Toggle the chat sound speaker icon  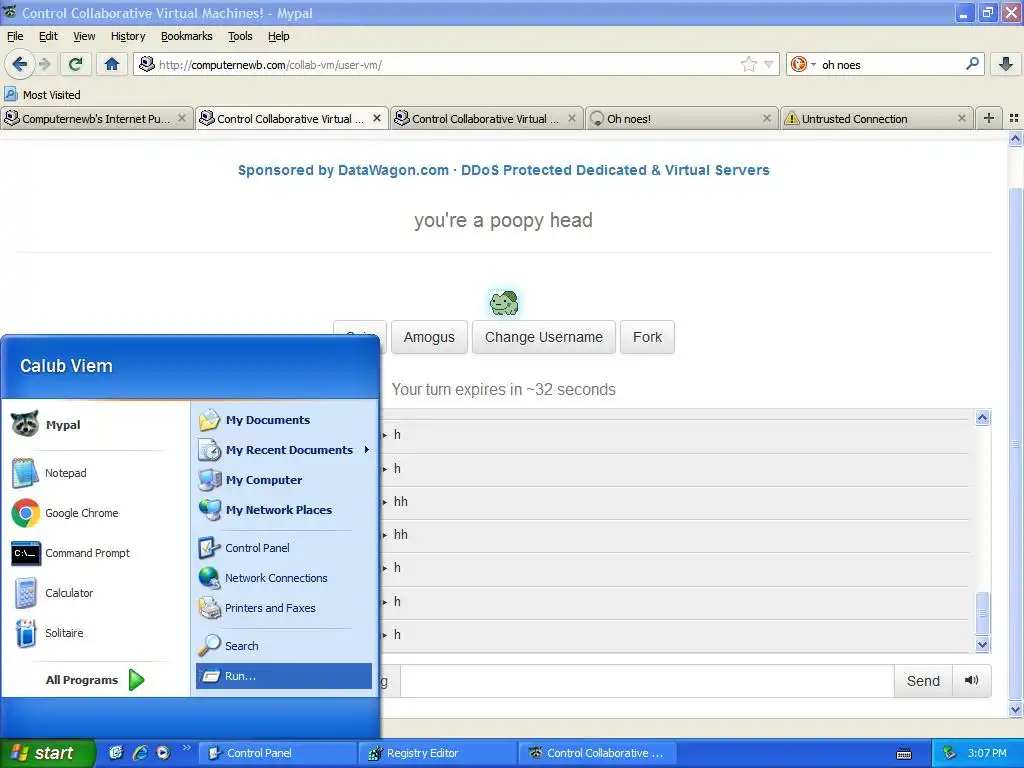coord(972,680)
